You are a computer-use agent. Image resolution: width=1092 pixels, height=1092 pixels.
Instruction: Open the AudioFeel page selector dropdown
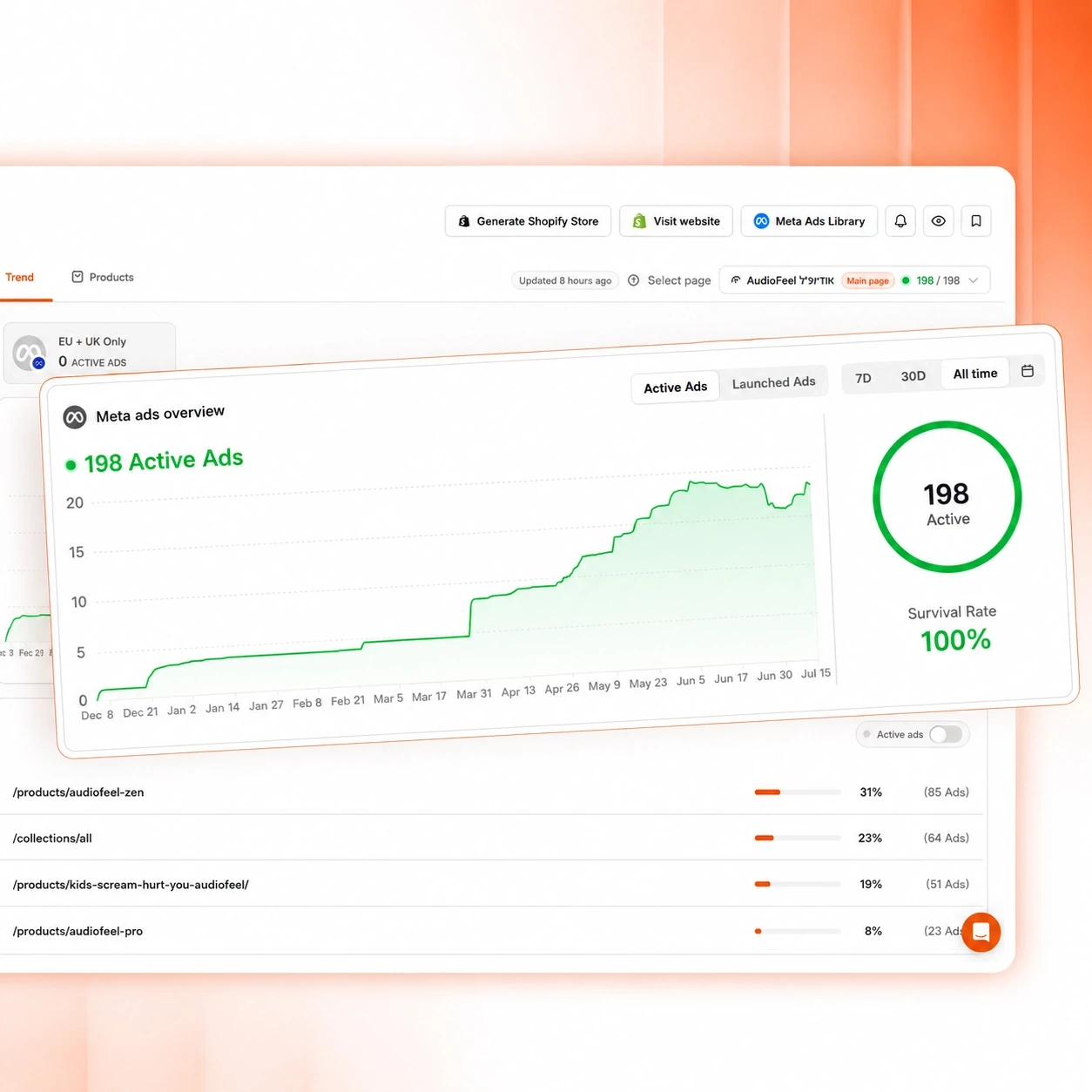point(854,280)
